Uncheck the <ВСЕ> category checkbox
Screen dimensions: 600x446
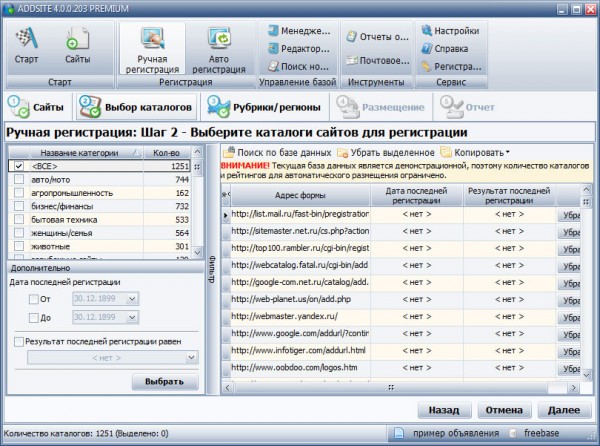tap(19, 166)
